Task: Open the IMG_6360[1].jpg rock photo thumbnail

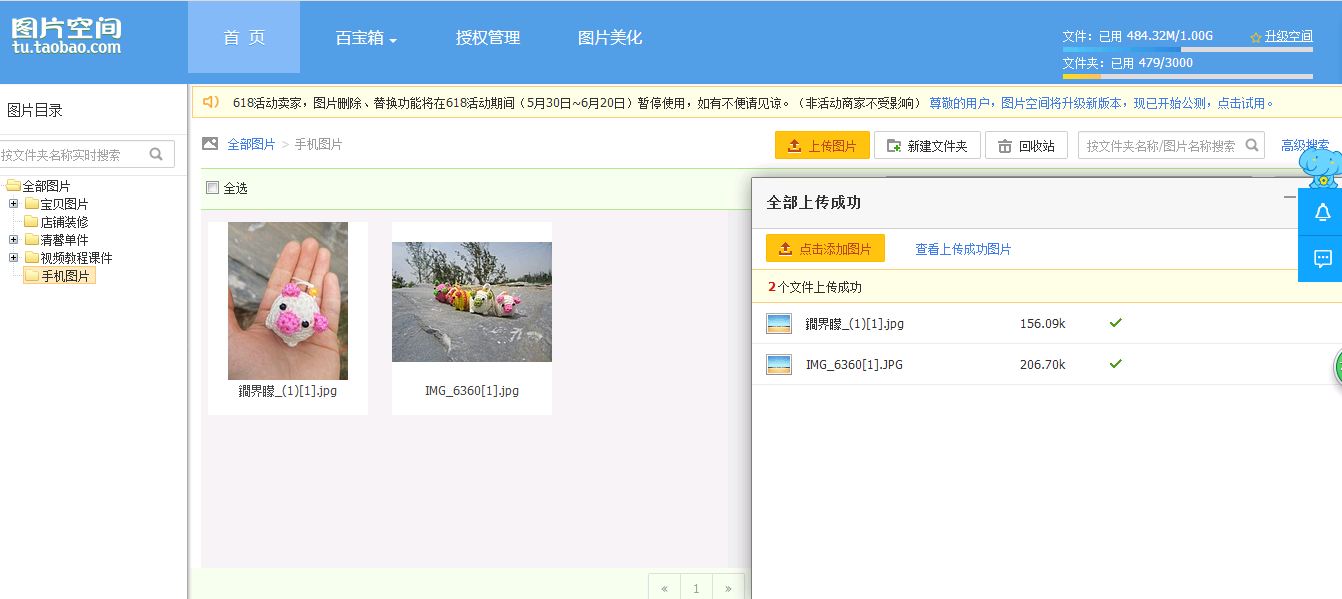Action: click(471, 302)
